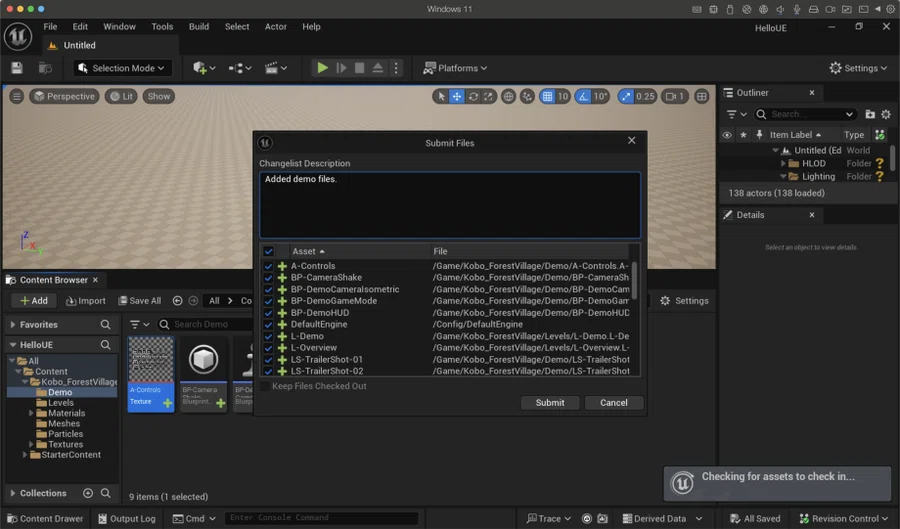Open the Build menu
Image resolution: width=900 pixels, height=529 pixels.
[x=199, y=26]
